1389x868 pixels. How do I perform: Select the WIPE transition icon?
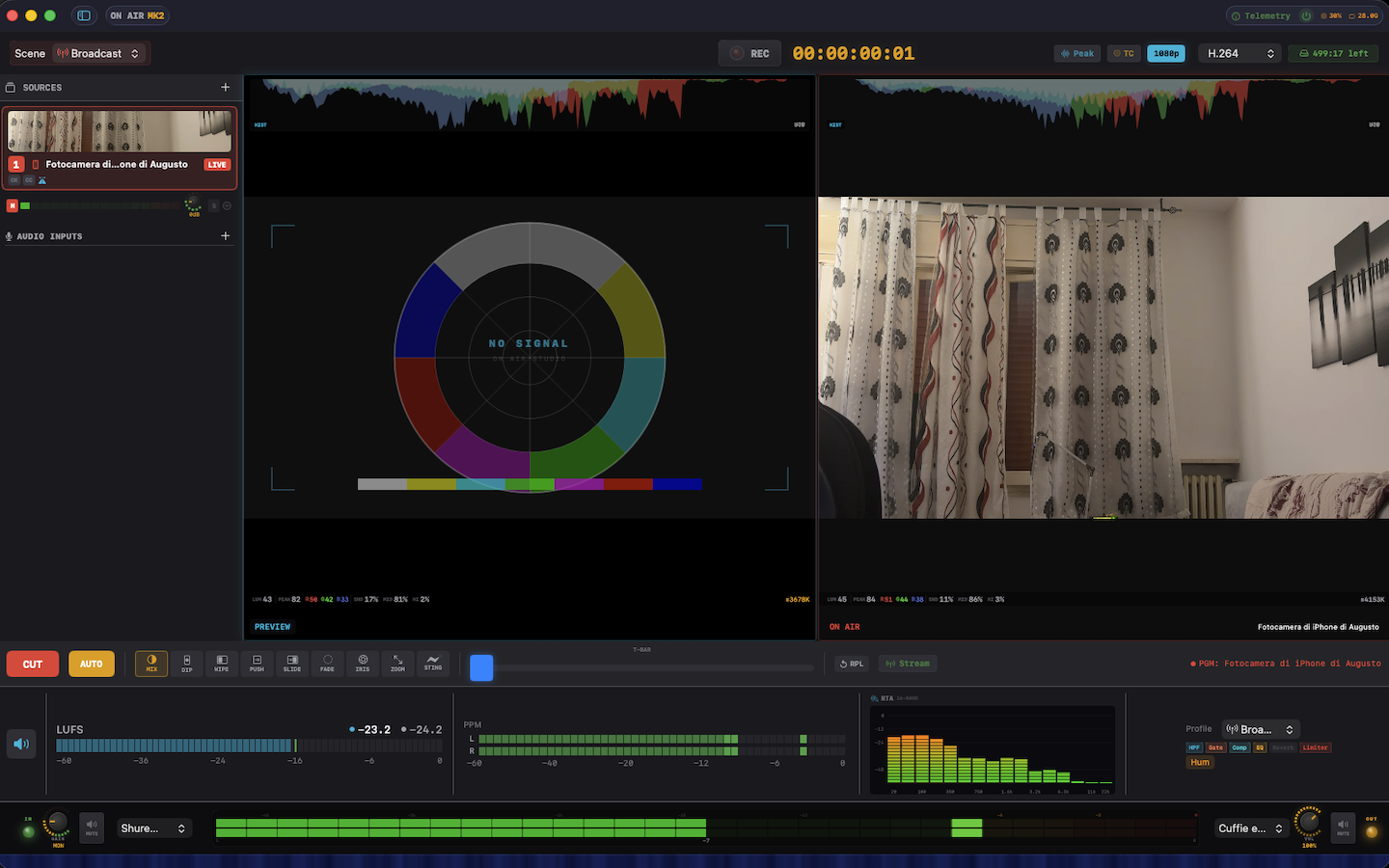[221, 664]
